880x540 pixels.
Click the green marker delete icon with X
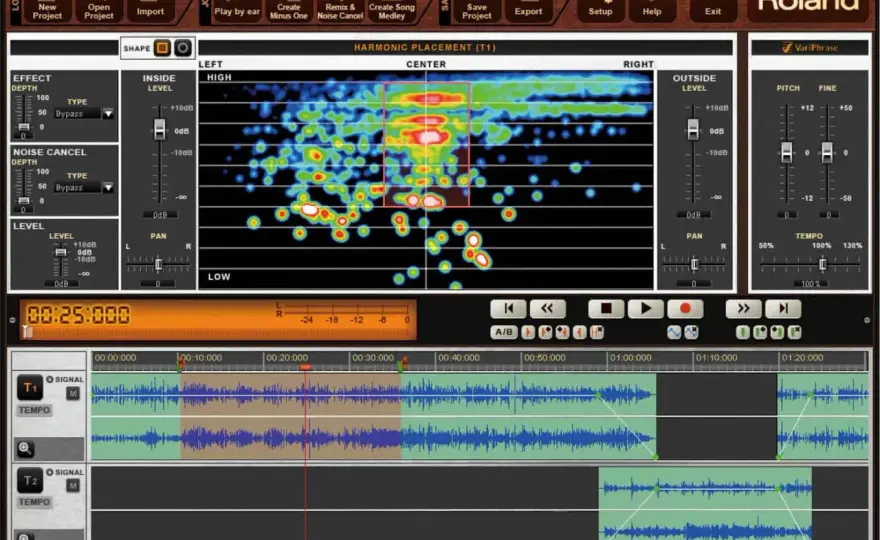(x=795, y=332)
